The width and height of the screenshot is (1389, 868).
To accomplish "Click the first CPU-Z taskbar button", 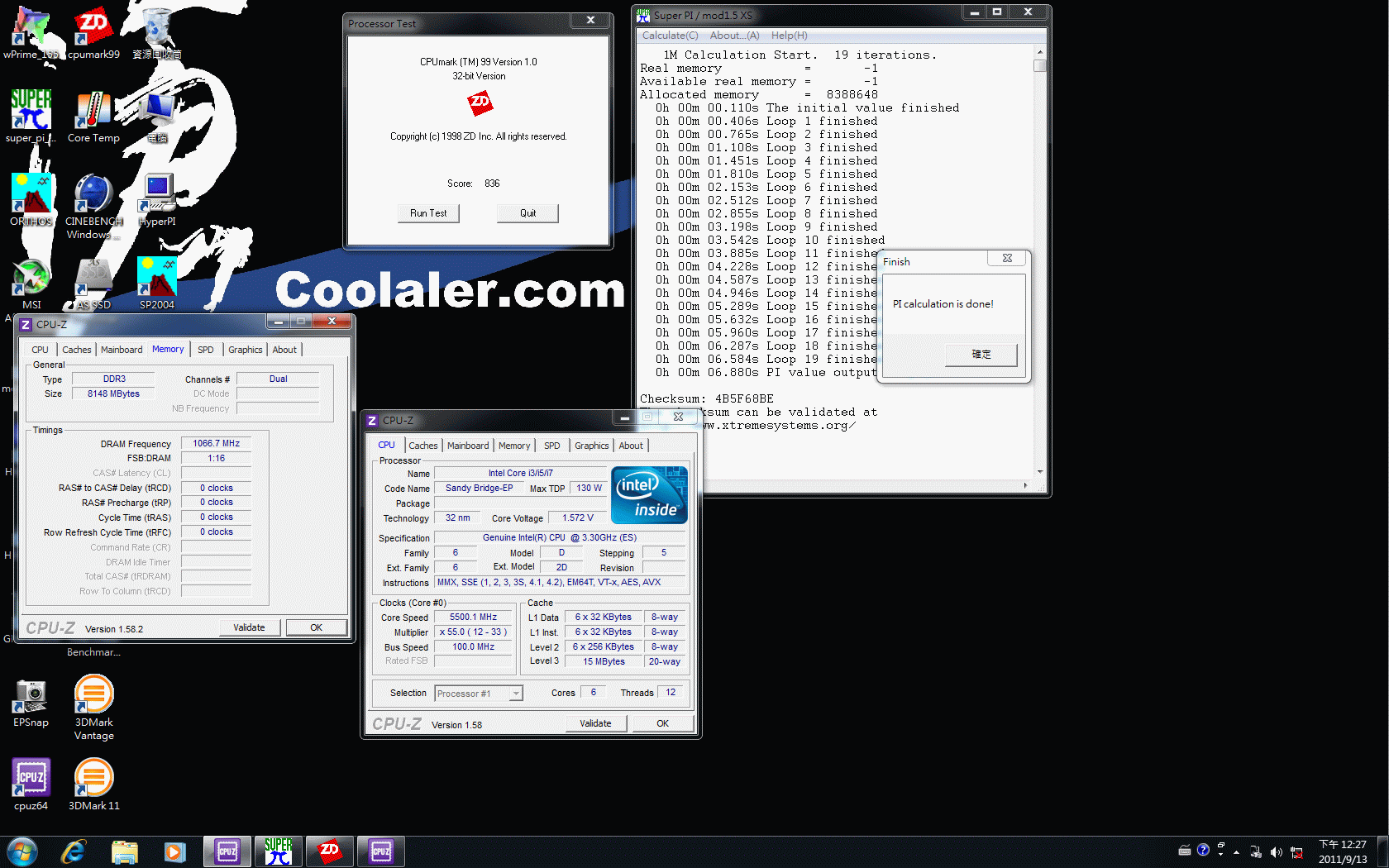I will click(x=227, y=851).
